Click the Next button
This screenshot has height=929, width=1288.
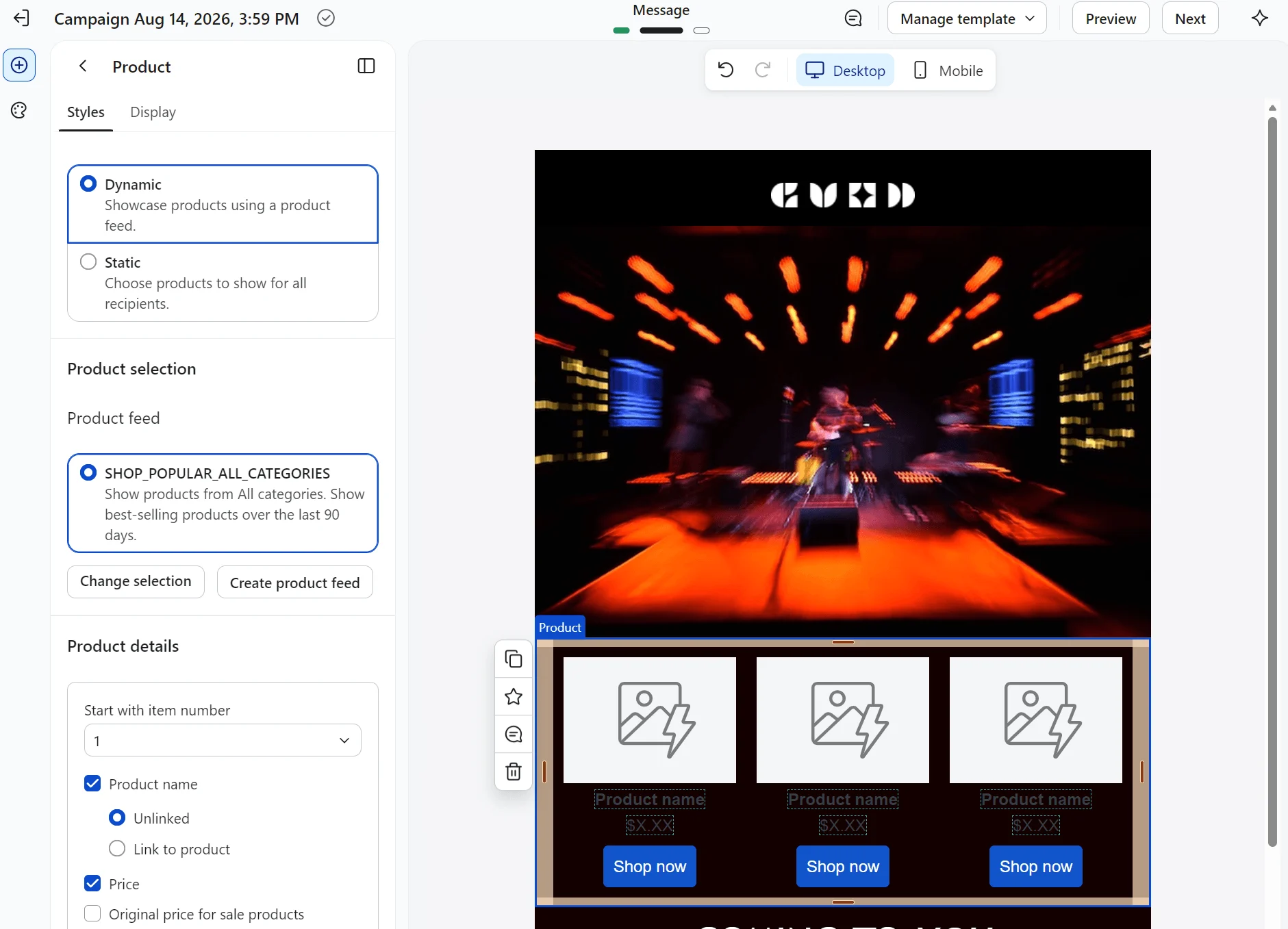pos(1190,18)
